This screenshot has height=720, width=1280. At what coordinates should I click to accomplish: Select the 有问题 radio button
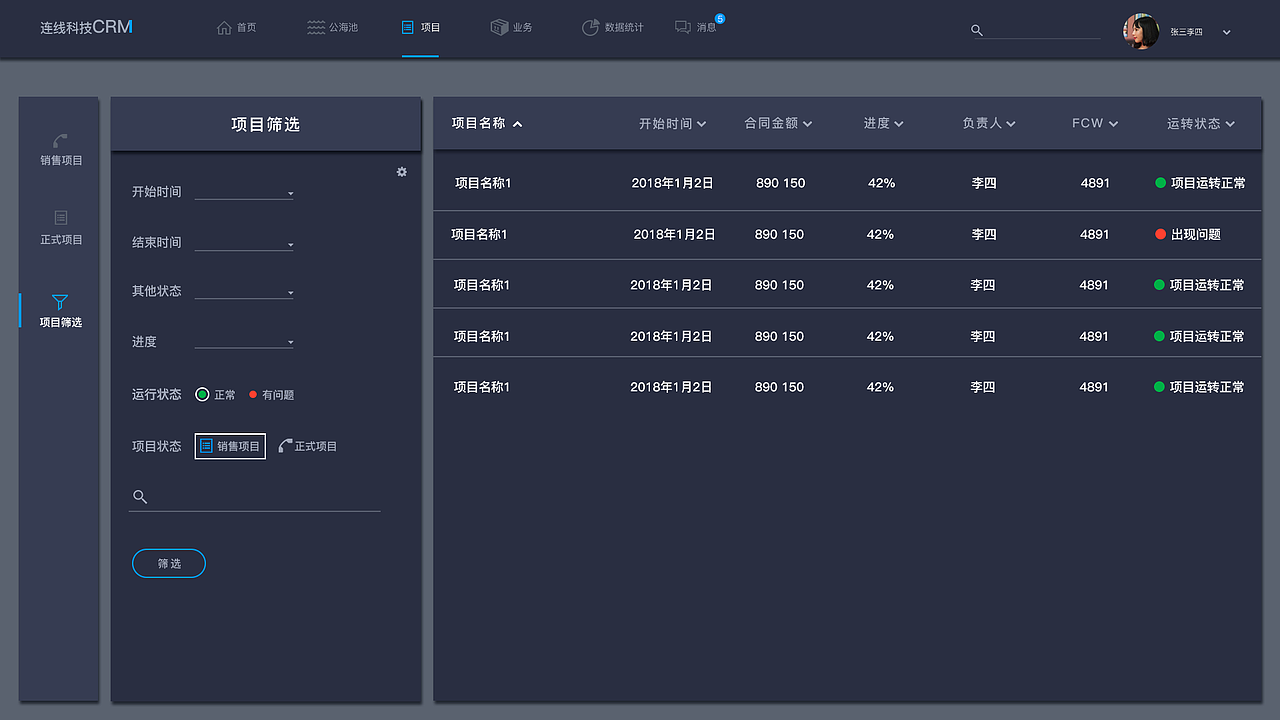(x=255, y=394)
